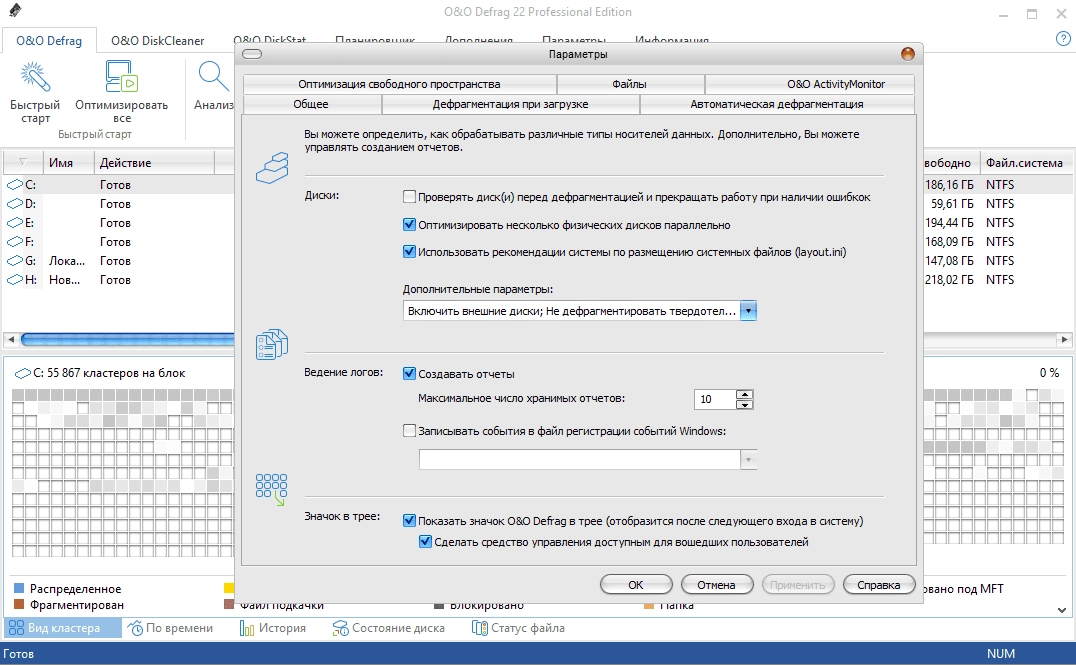Uncheck Создавать отчеты checkbox
The image size is (1076, 665).
point(410,373)
